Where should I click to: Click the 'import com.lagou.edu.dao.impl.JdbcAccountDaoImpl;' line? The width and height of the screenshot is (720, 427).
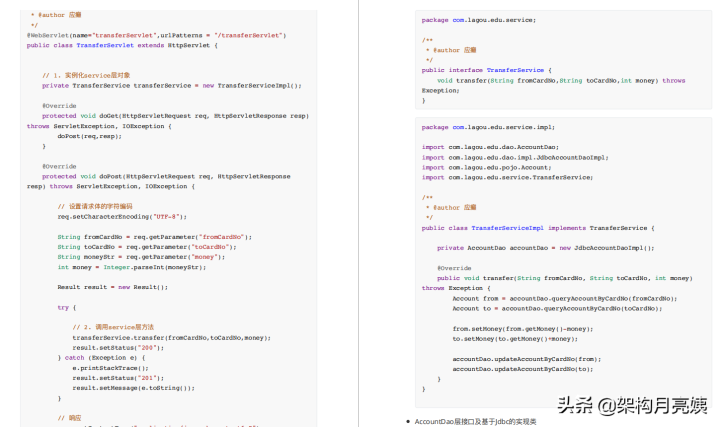515,158
